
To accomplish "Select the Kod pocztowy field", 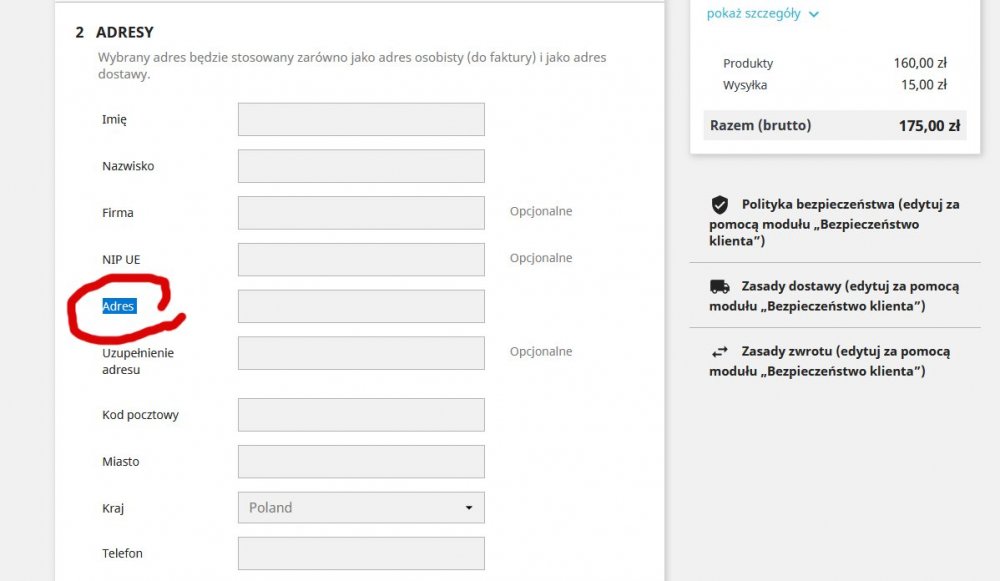I will pyautogui.click(x=360, y=415).
